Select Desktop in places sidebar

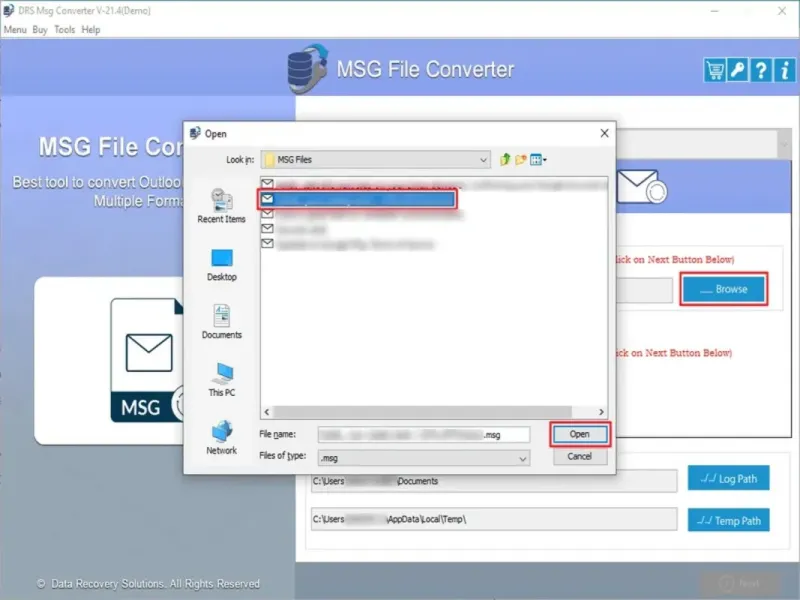coord(221,265)
